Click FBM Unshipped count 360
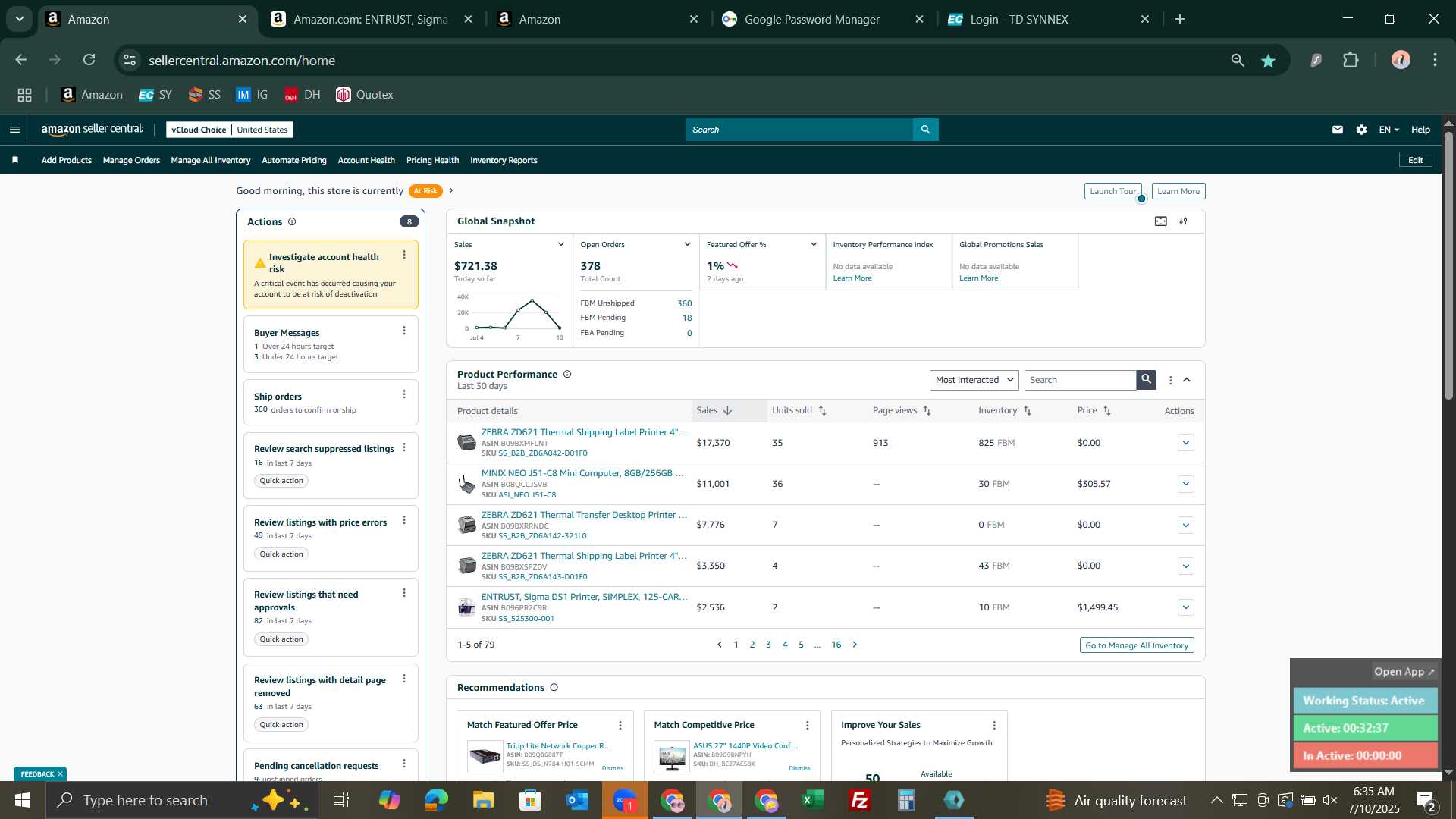Viewport: 1456px width, 819px height. [684, 303]
